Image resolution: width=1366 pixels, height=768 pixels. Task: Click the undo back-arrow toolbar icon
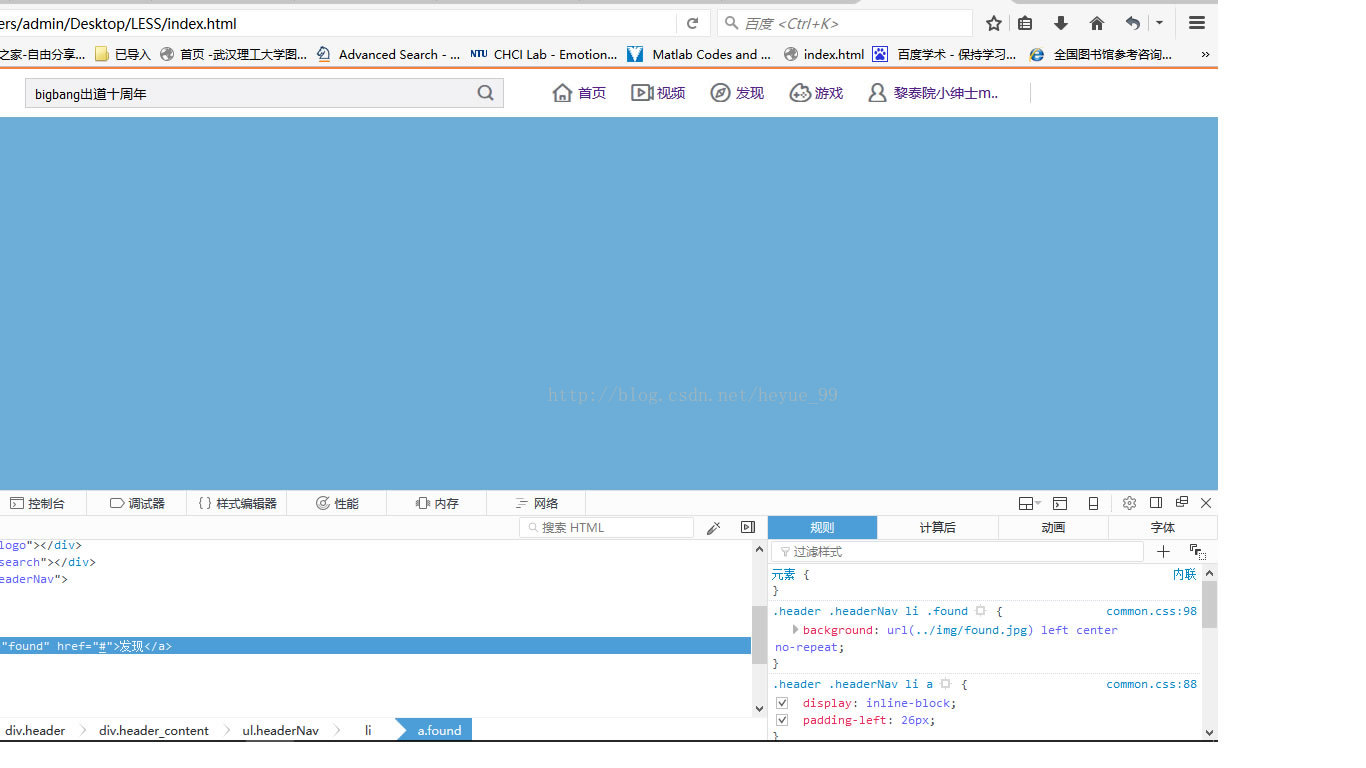coord(1132,23)
